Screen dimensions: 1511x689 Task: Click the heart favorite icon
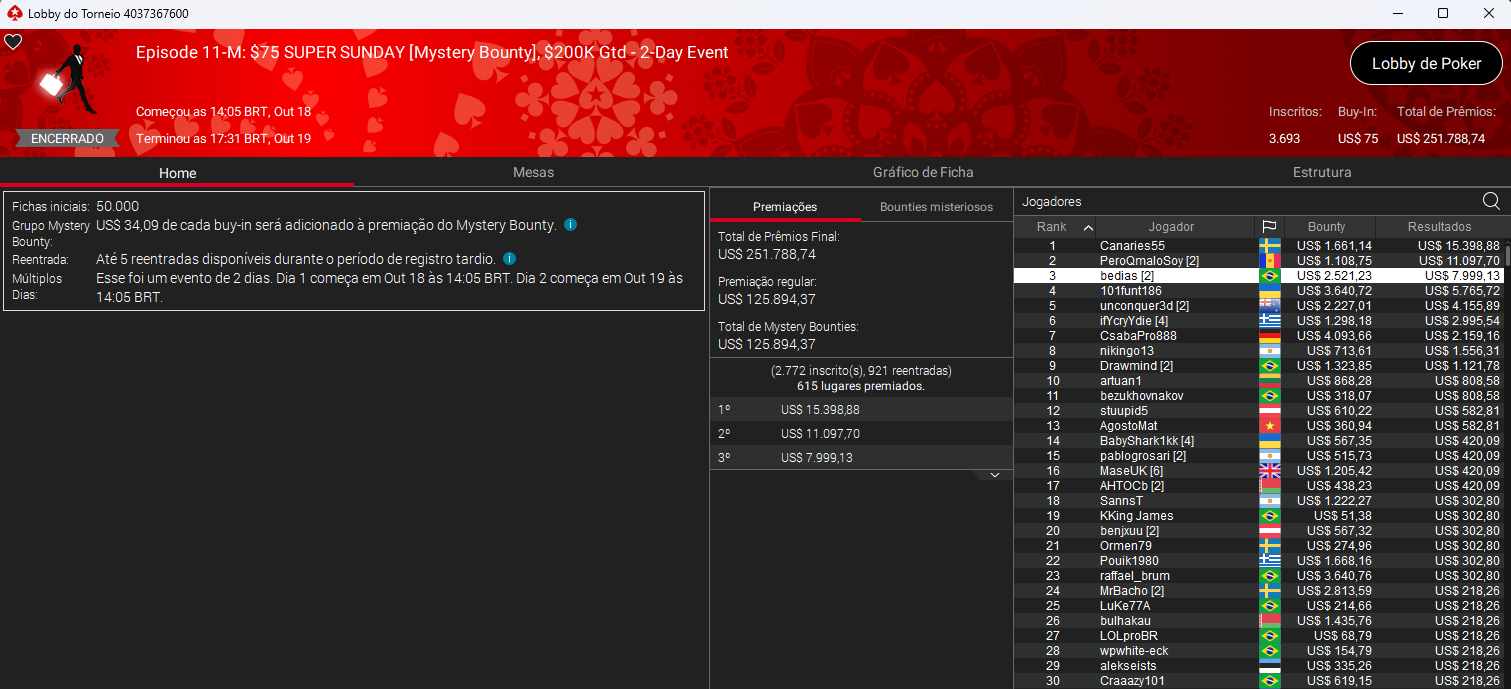click(x=13, y=42)
